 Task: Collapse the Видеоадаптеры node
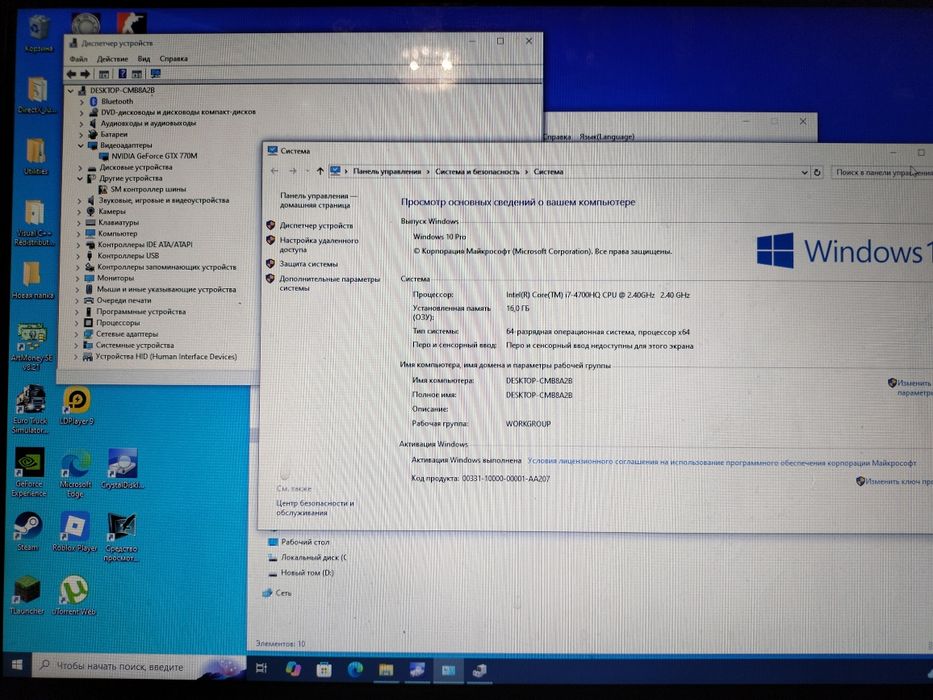pos(80,145)
